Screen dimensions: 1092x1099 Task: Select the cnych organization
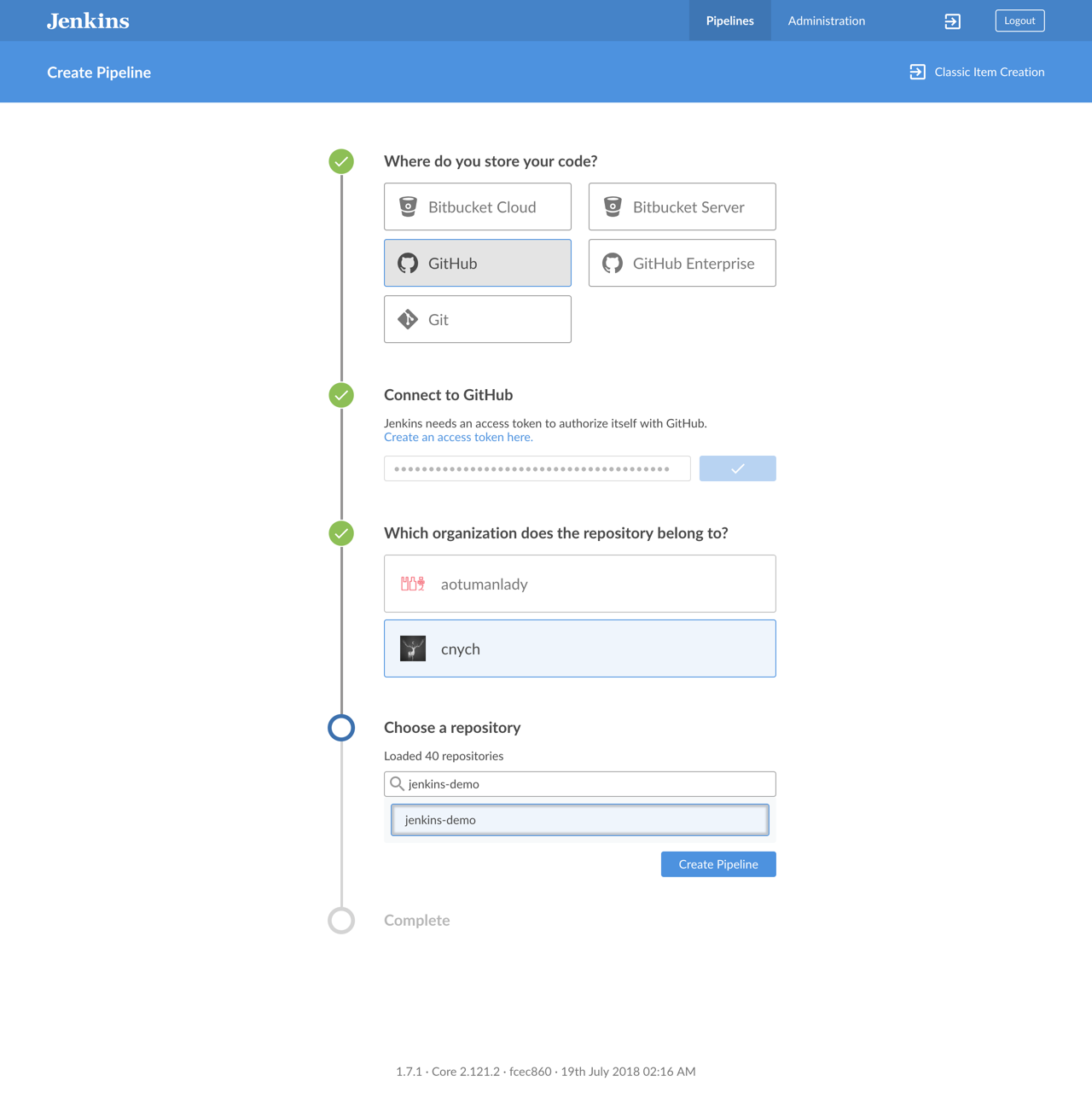coord(580,648)
